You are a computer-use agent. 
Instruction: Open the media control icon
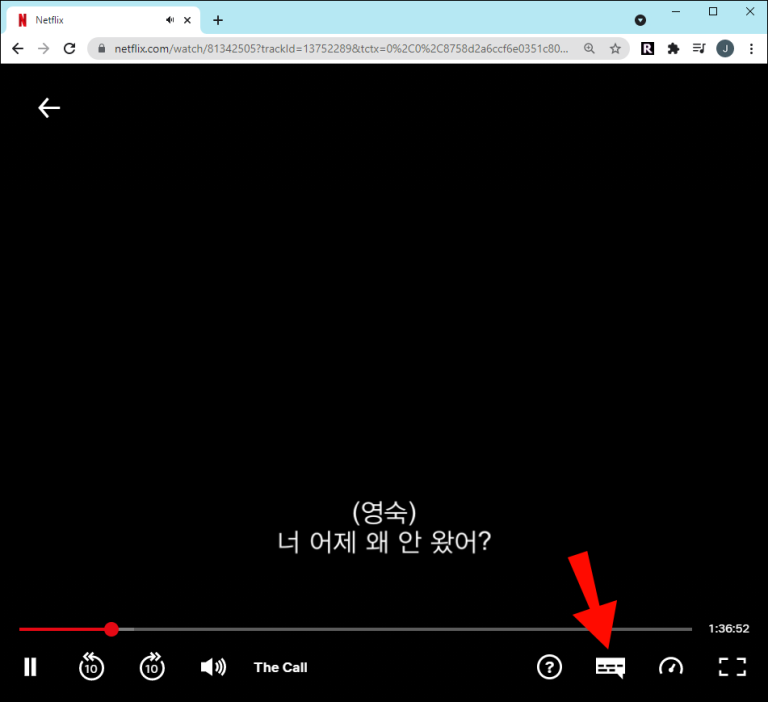coord(699,48)
